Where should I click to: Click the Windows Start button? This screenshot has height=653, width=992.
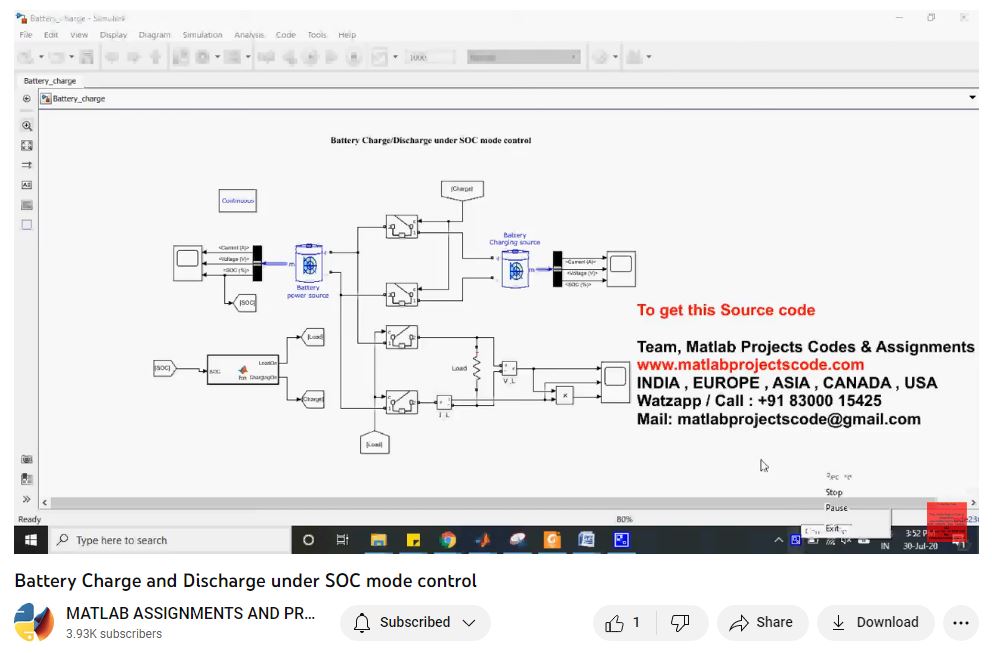point(30,540)
